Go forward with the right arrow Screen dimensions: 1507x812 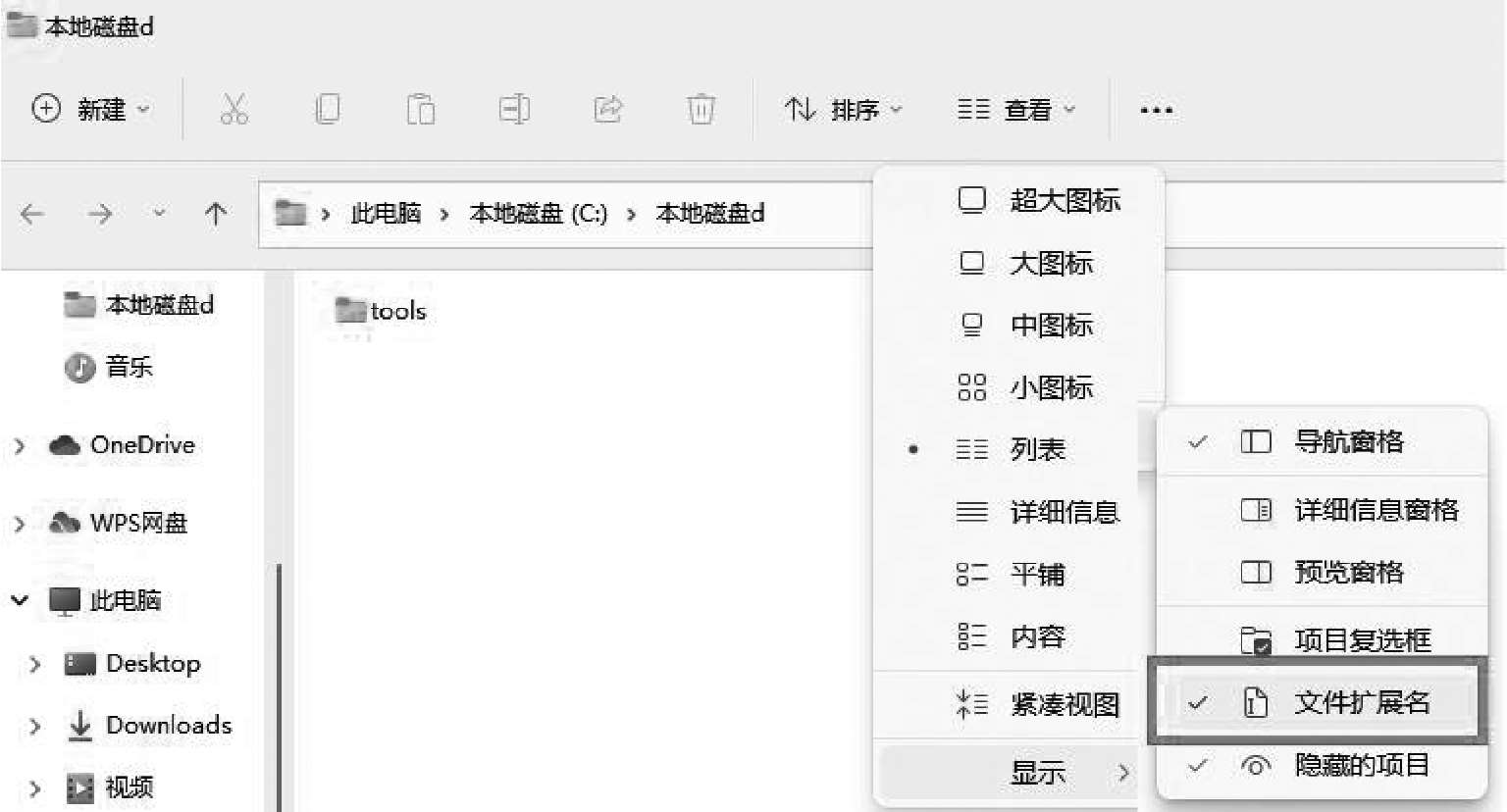point(100,214)
